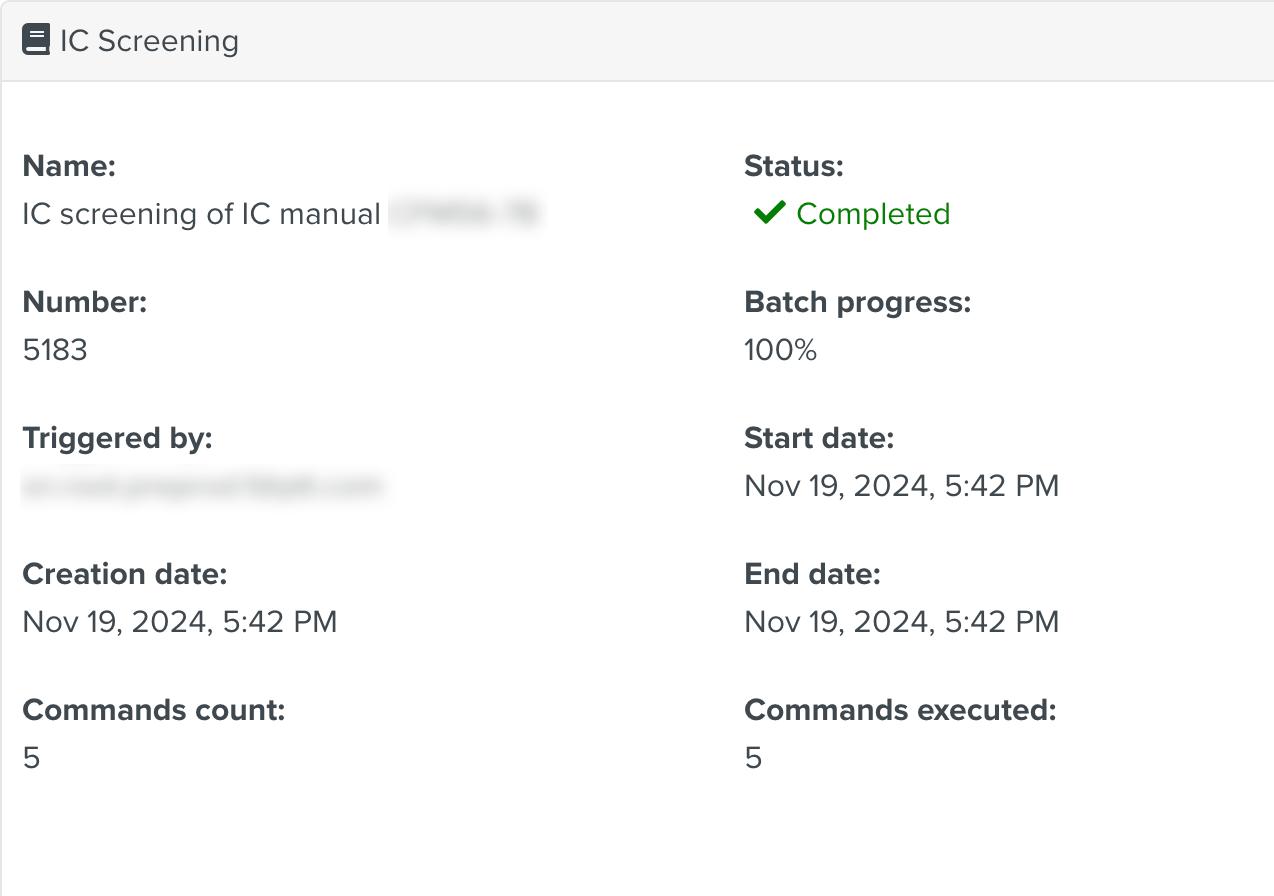Viewport: 1274px width, 896px height.
Task: Click the Batch progress label
Action: click(x=856, y=302)
